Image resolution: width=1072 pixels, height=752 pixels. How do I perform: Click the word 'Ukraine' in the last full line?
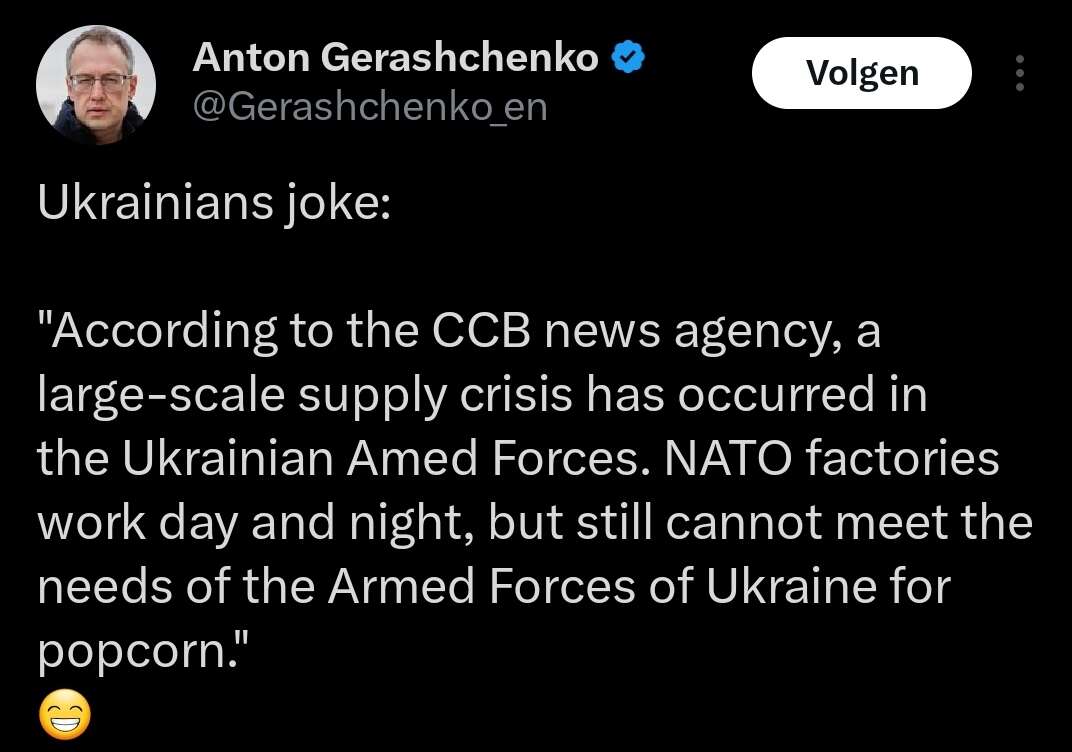791,587
